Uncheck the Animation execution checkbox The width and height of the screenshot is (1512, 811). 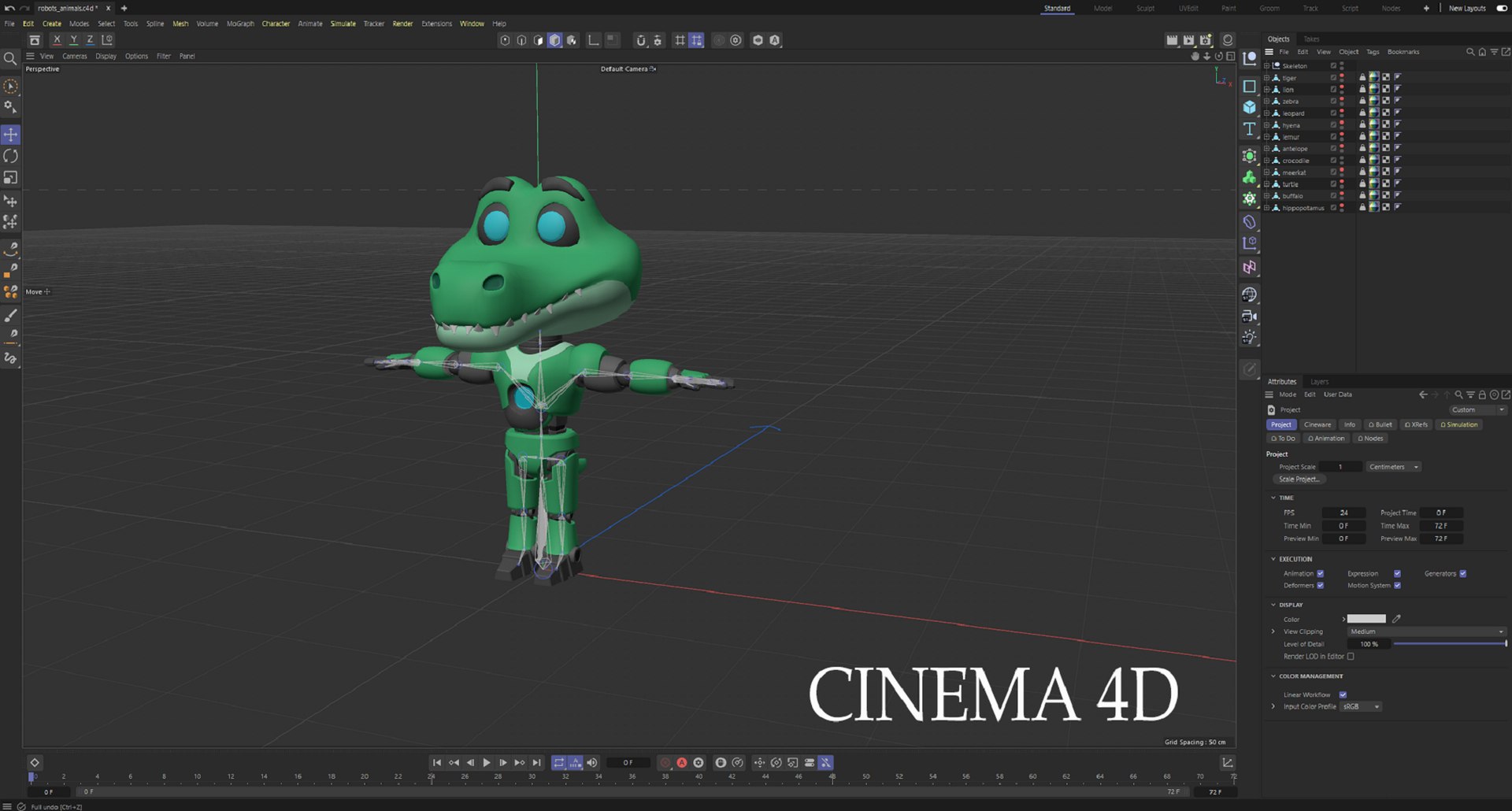[1321, 573]
